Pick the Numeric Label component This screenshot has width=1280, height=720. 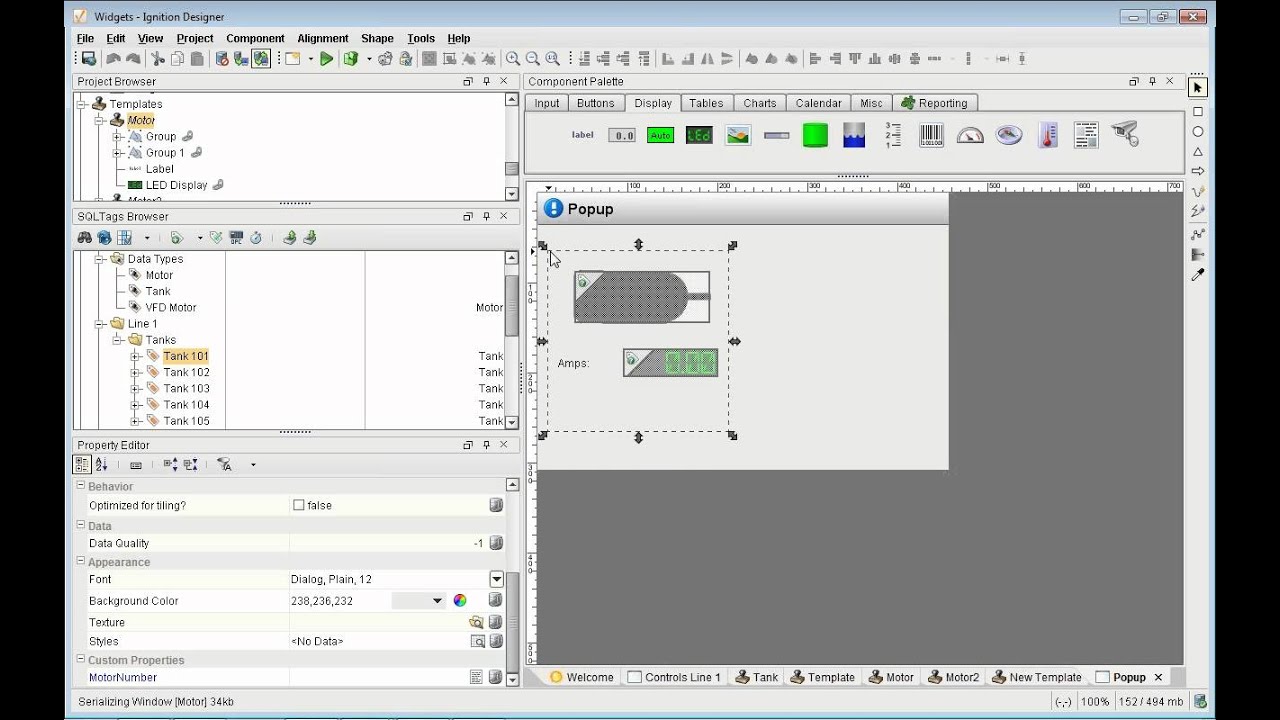[622, 135]
